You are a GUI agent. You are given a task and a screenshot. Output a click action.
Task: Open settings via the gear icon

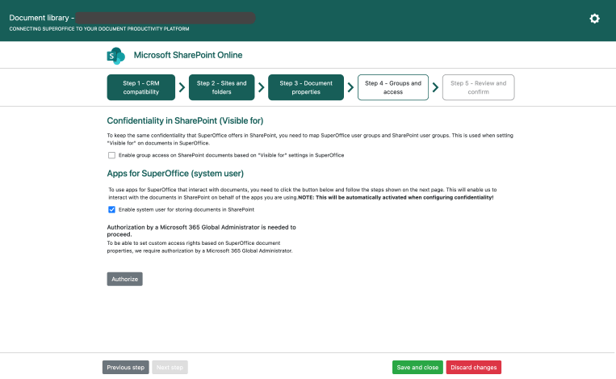594,18
